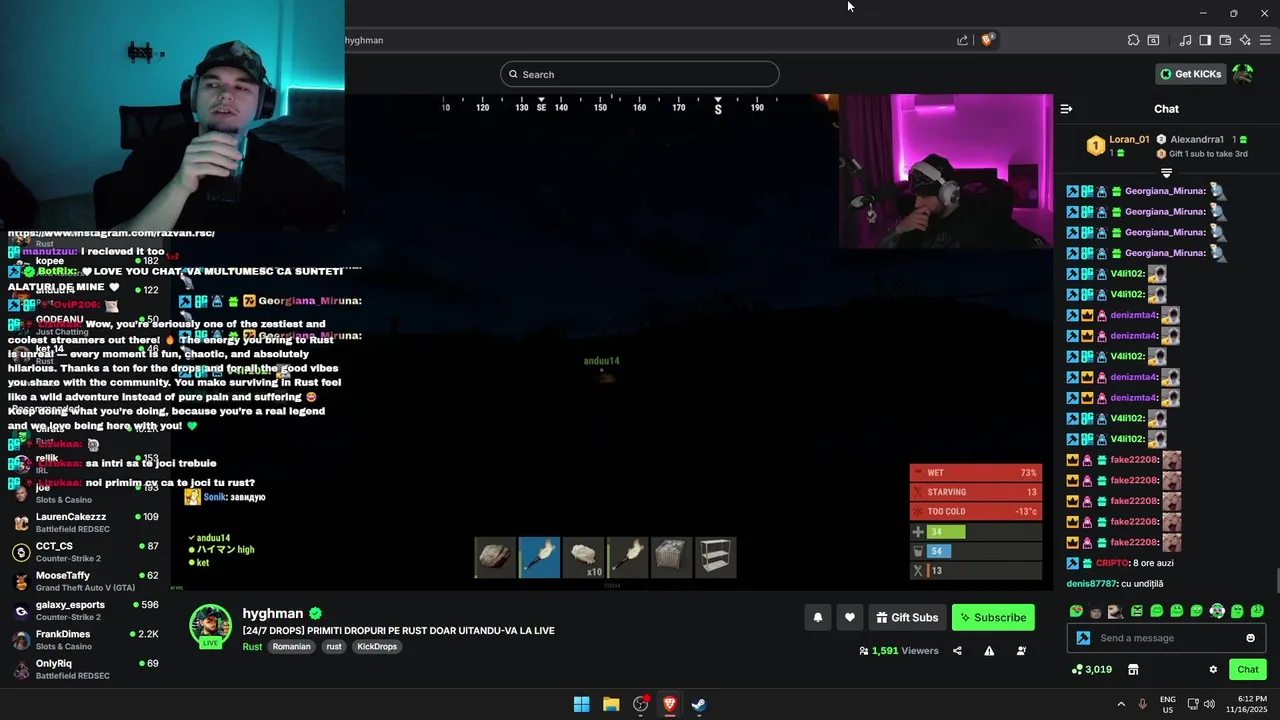
Task: Open the Brave hamburger main menu
Action: (x=1265, y=40)
